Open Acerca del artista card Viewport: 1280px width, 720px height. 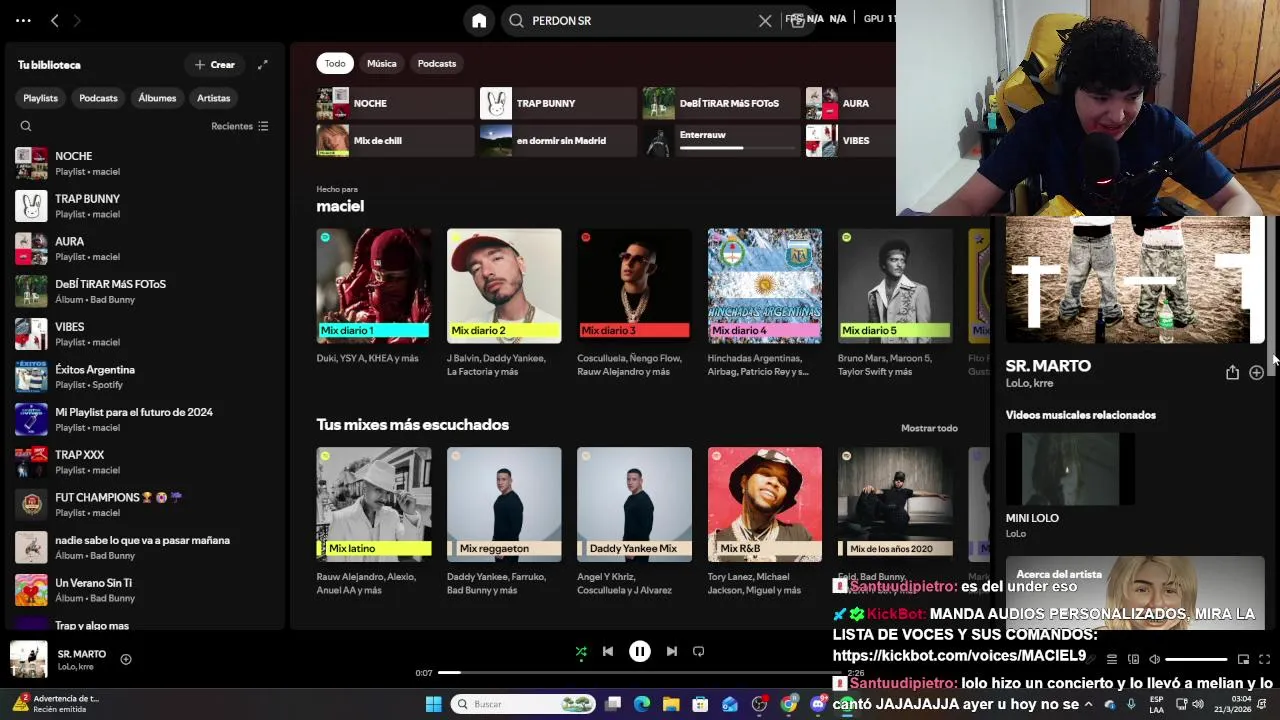(1135, 593)
